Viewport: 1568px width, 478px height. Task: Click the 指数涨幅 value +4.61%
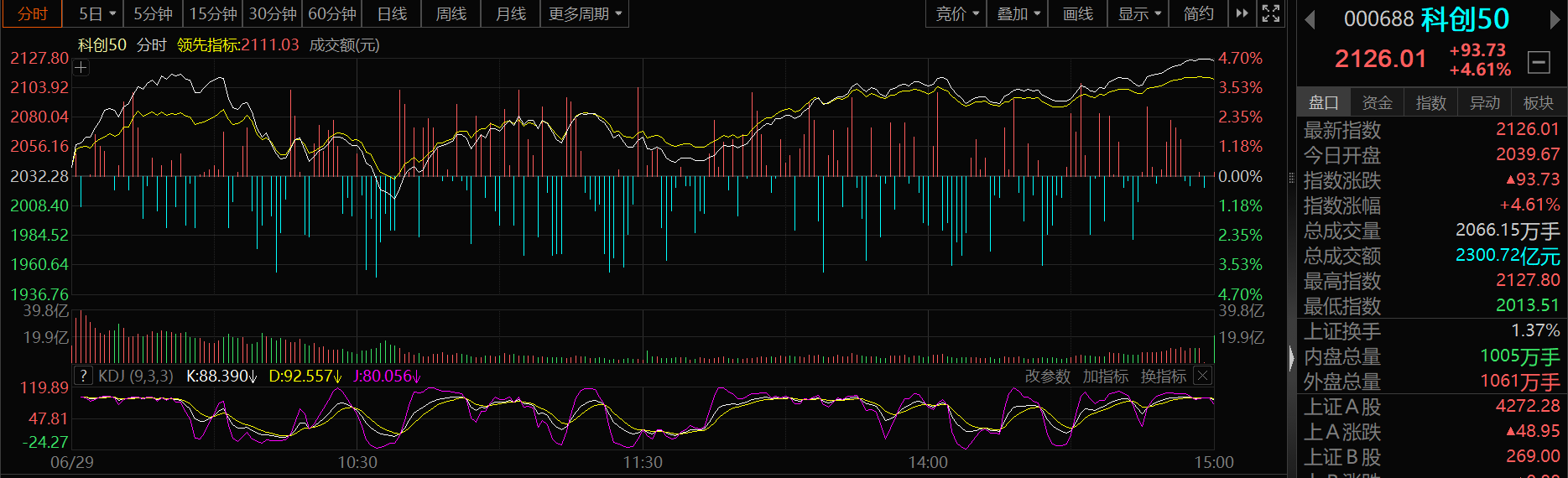coord(1529,205)
